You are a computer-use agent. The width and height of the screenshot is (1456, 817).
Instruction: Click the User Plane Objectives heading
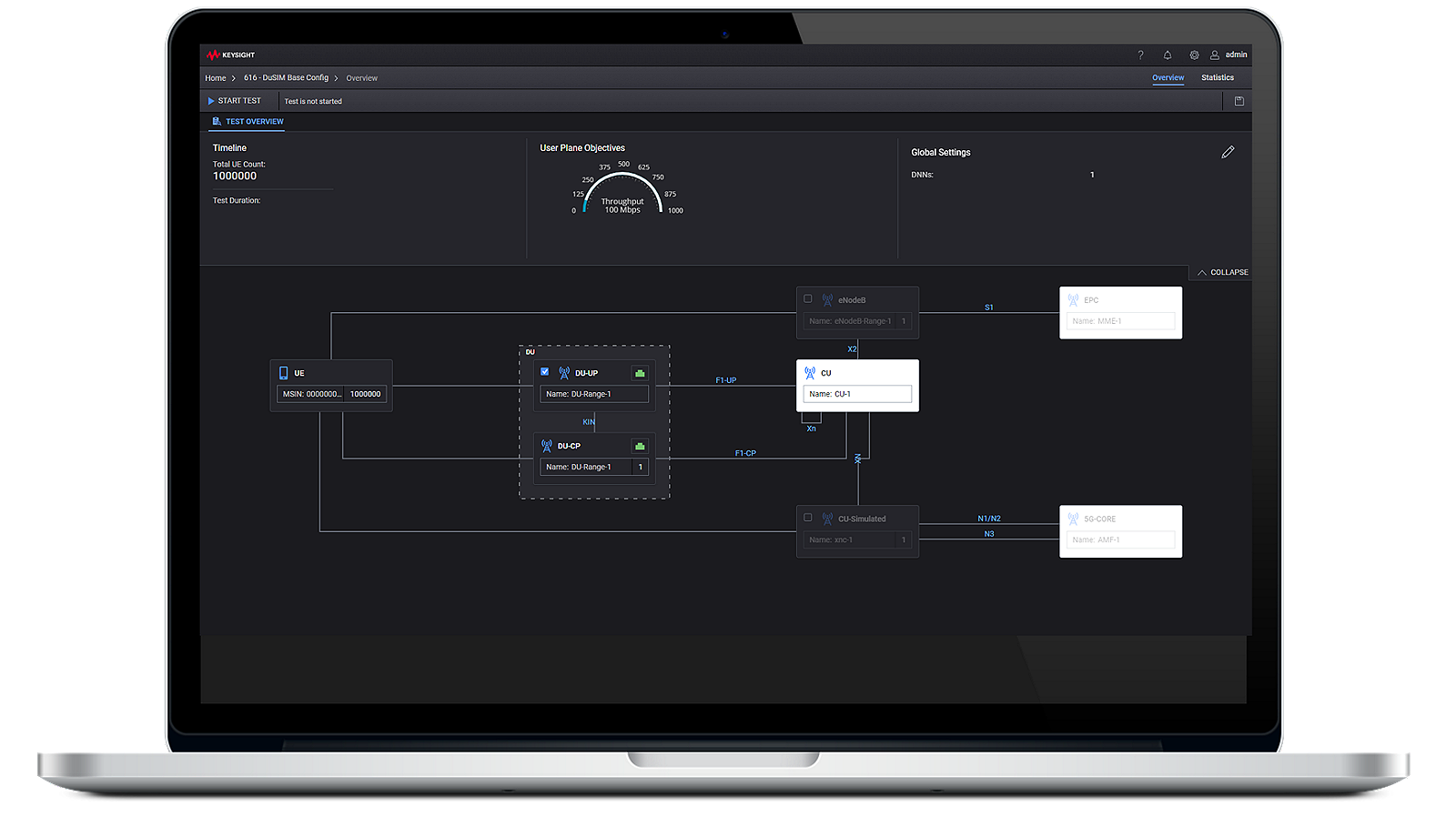pos(582,147)
